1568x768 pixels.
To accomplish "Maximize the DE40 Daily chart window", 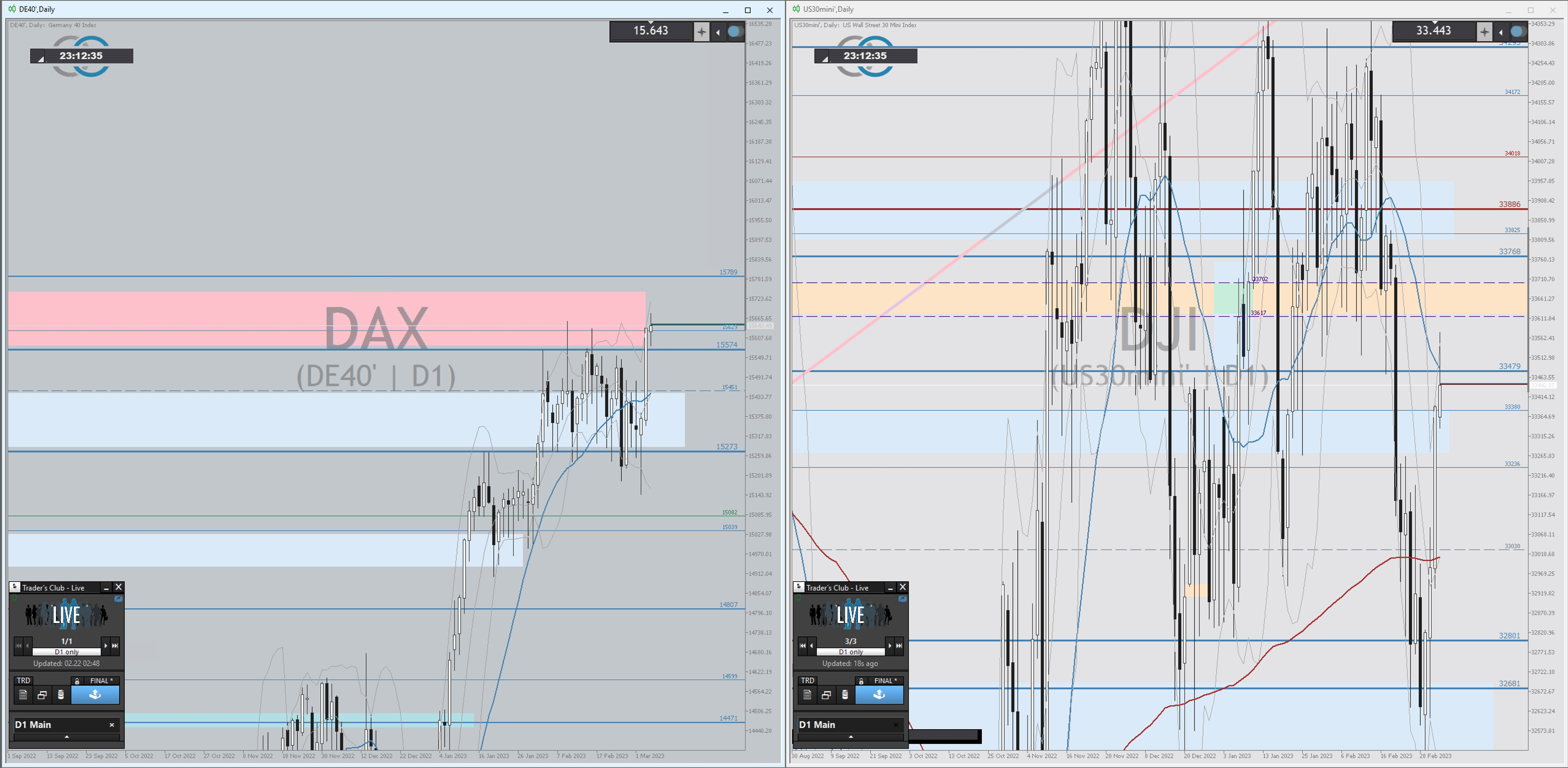I will click(x=747, y=10).
